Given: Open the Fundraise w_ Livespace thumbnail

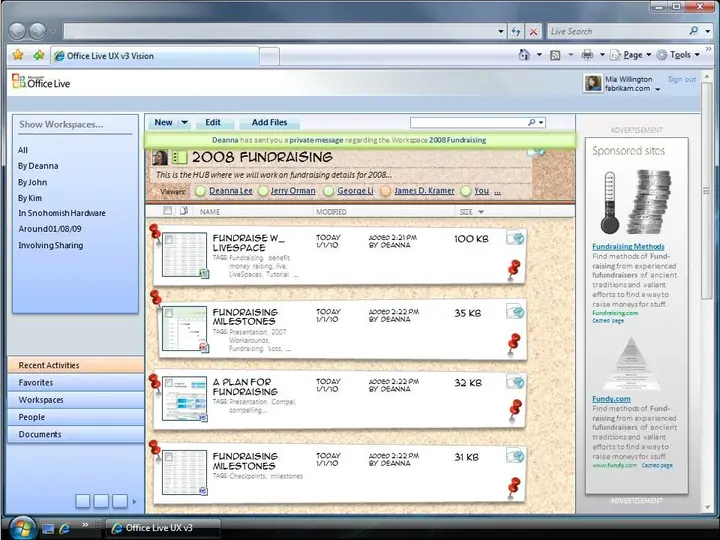Looking at the screenshot, I should (x=184, y=254).
